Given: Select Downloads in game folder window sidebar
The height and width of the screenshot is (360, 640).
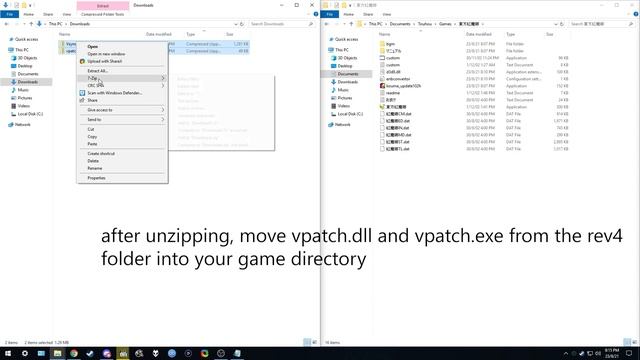Looking at the screenshot, I should click(x=348, y=82).
